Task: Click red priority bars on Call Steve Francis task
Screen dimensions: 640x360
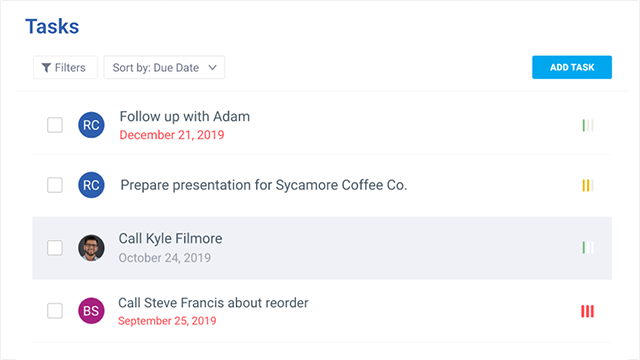Action: [588, 311]
